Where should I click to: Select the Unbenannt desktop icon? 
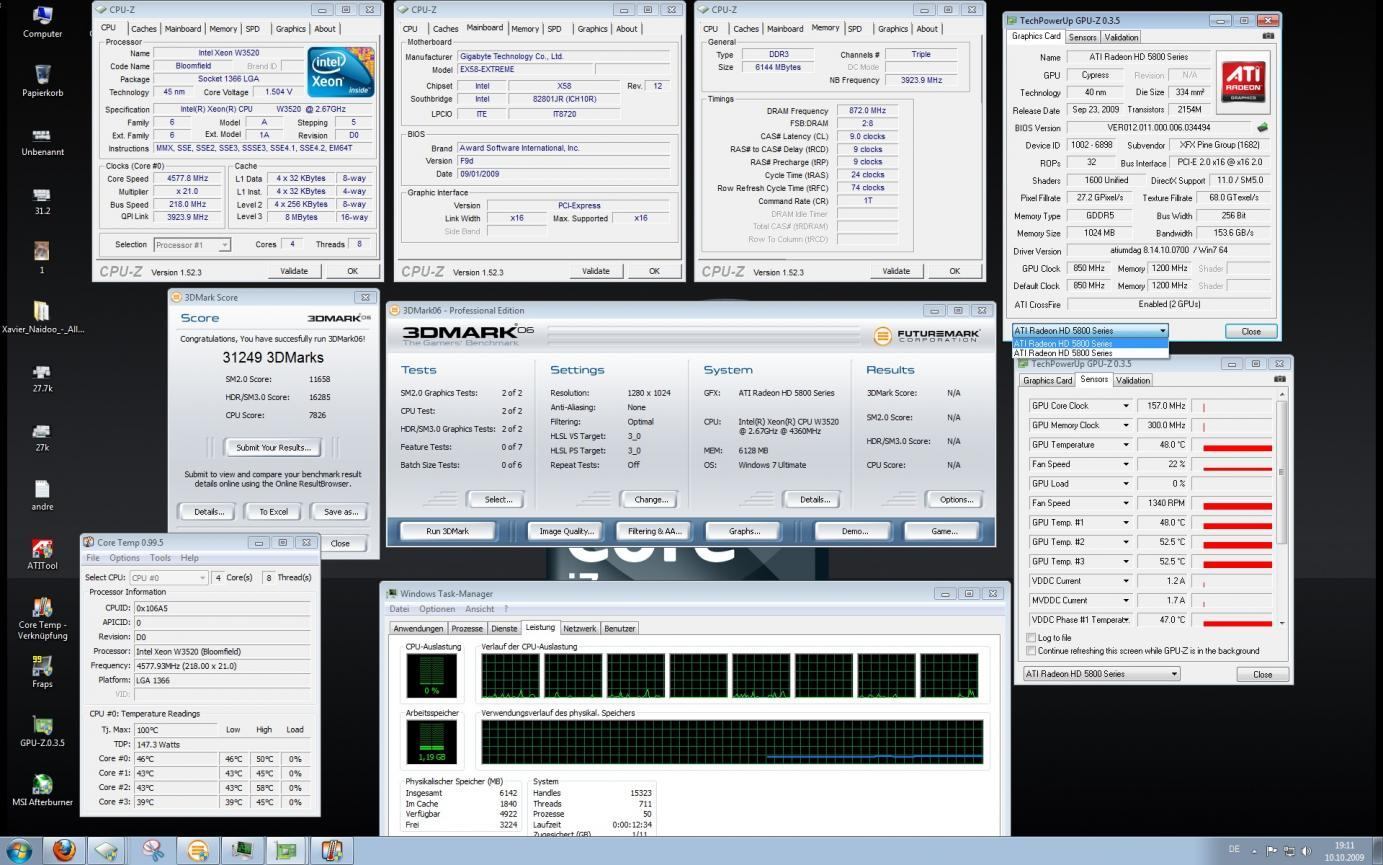point(42,140)
